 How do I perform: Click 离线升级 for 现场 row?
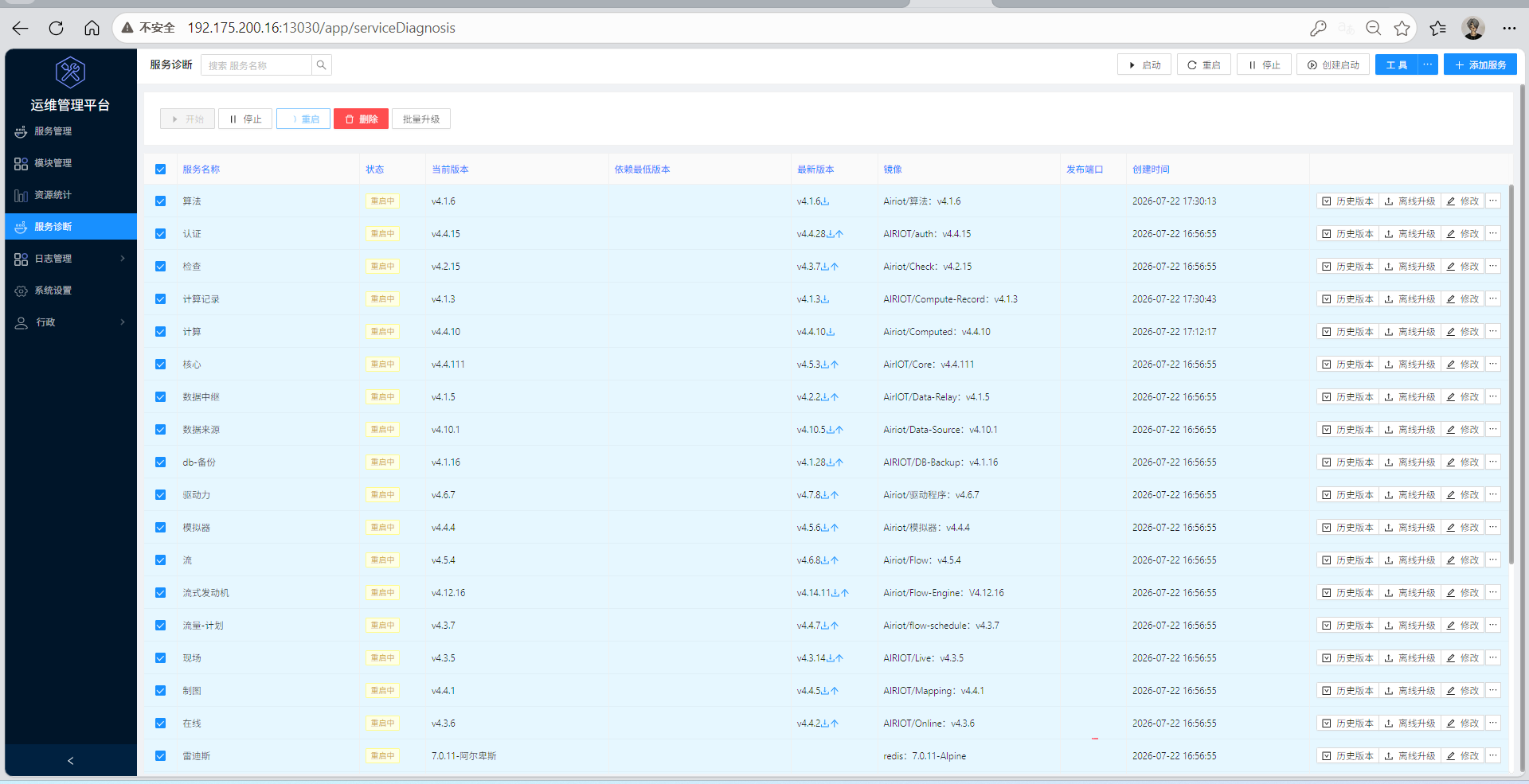pos(1410,658)
